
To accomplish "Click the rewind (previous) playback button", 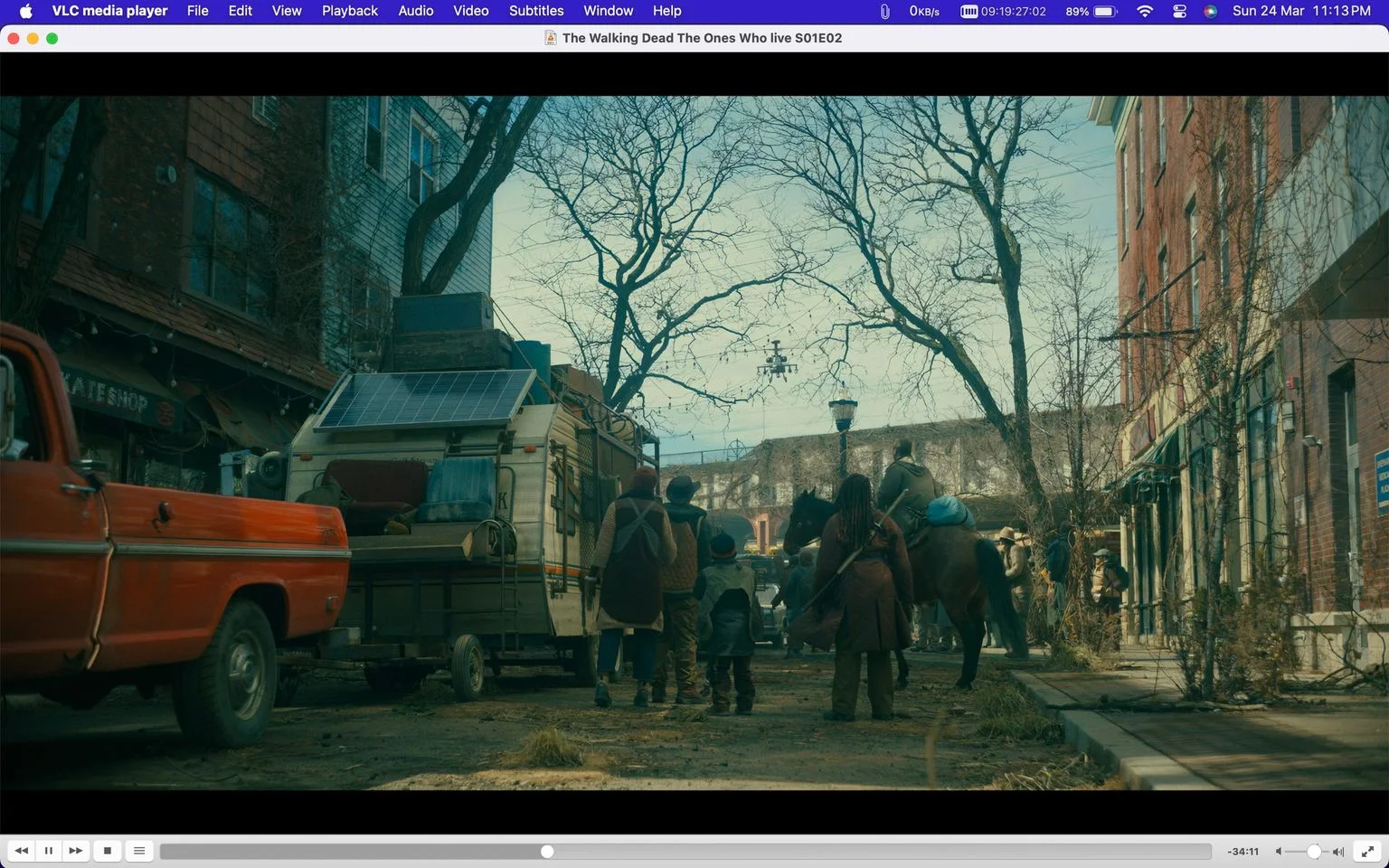I will point(22,851).
